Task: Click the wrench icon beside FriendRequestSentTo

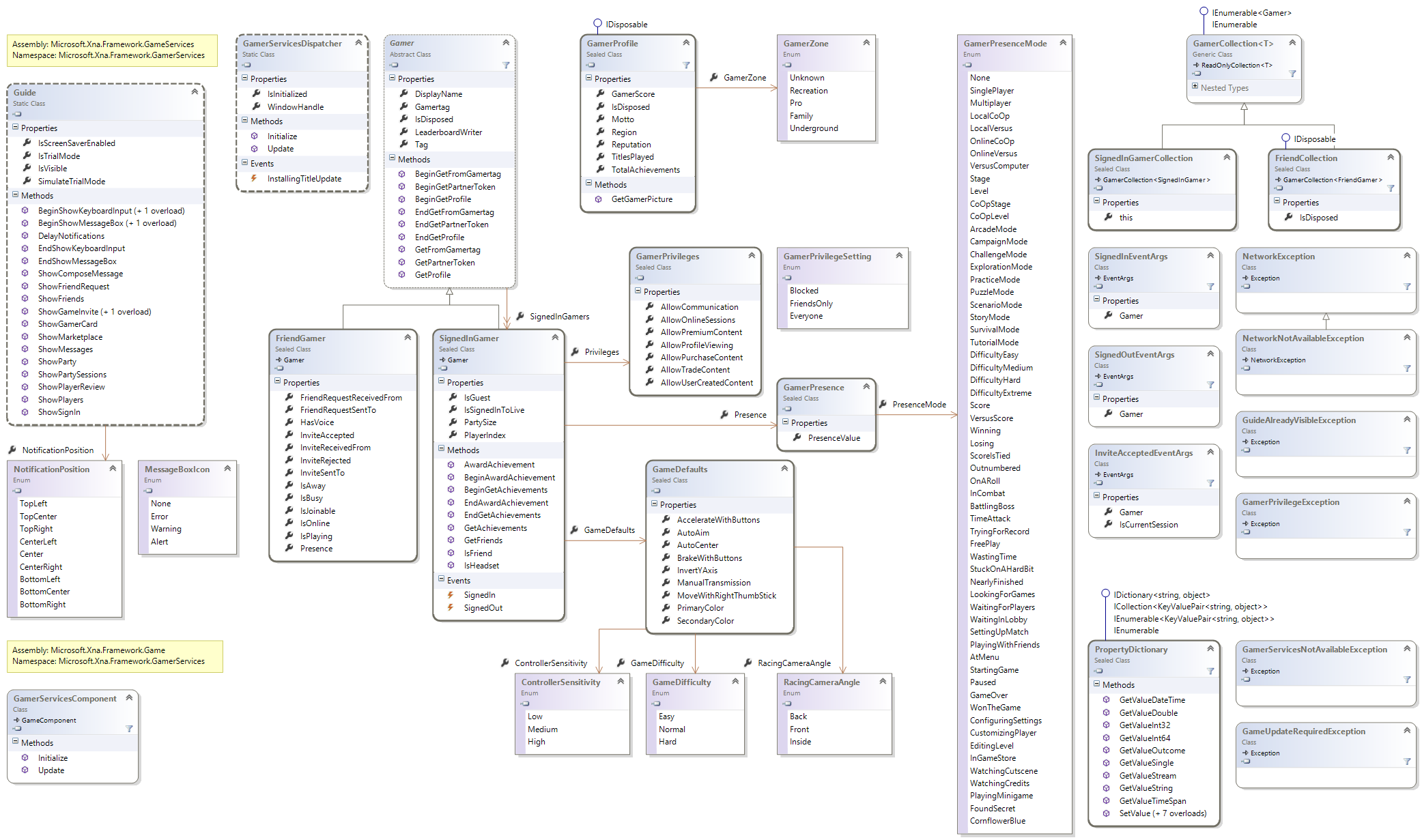Action: 289,410
